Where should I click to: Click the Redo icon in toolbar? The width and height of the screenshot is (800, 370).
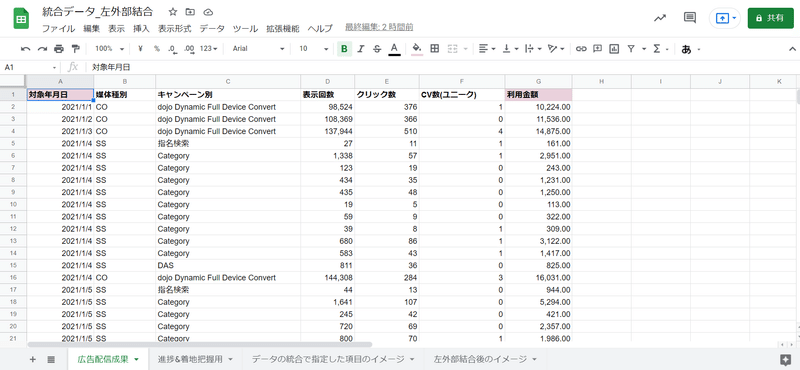point(42,49)
